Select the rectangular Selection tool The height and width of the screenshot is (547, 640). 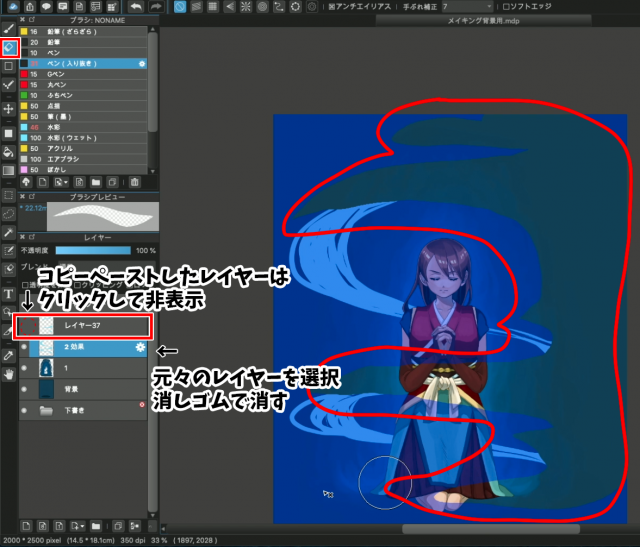pos(9,195)
